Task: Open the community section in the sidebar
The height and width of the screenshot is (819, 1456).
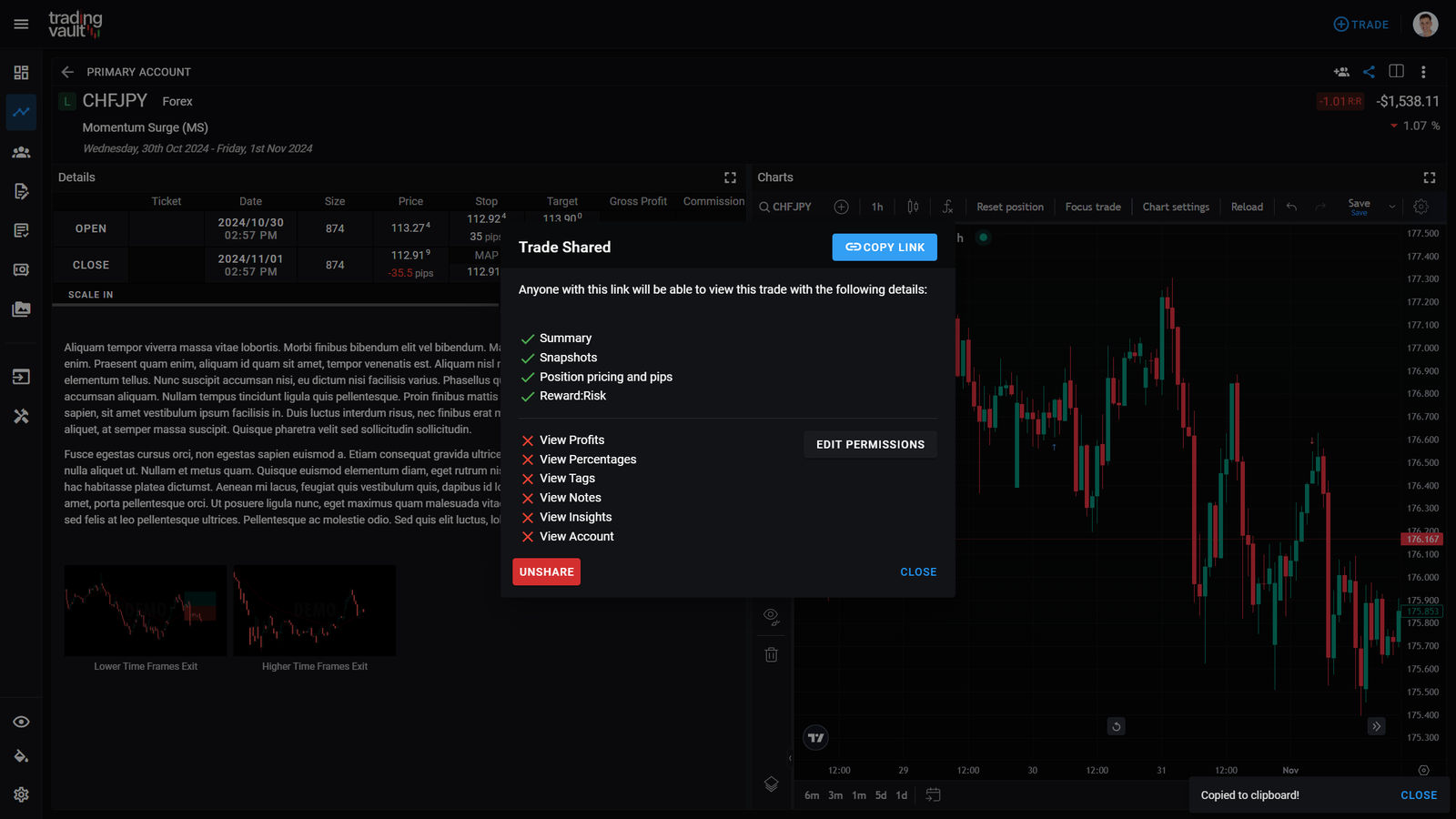Action: (x=21, y=152)
